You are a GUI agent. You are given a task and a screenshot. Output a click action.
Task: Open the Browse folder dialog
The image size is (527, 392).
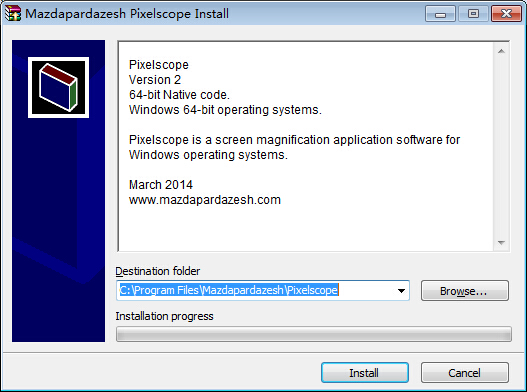coord(464,290)
